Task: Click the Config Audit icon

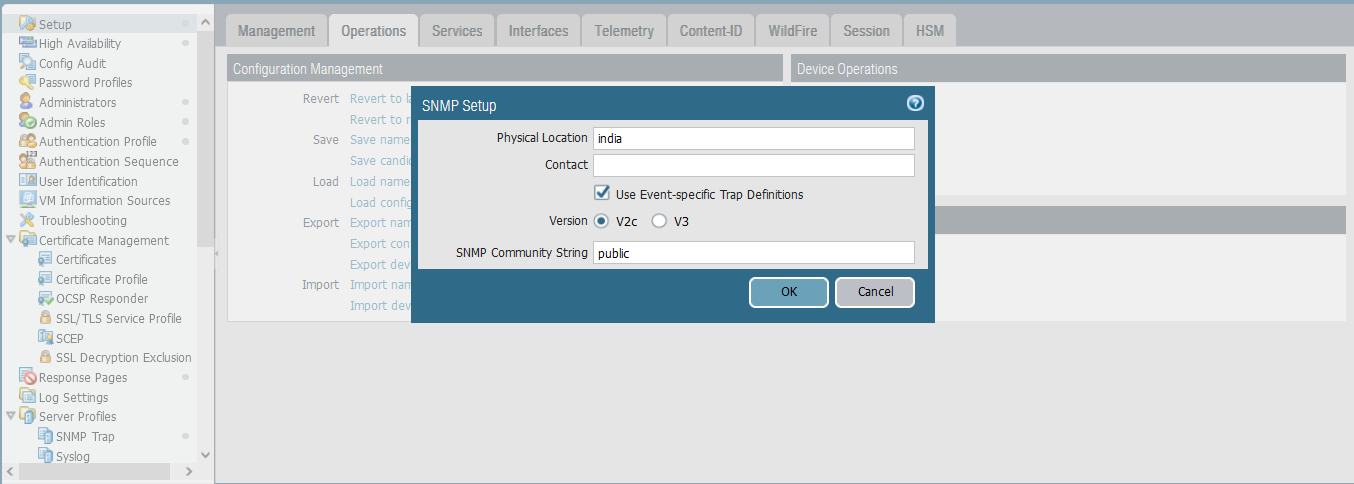Action: coord(28,63)
